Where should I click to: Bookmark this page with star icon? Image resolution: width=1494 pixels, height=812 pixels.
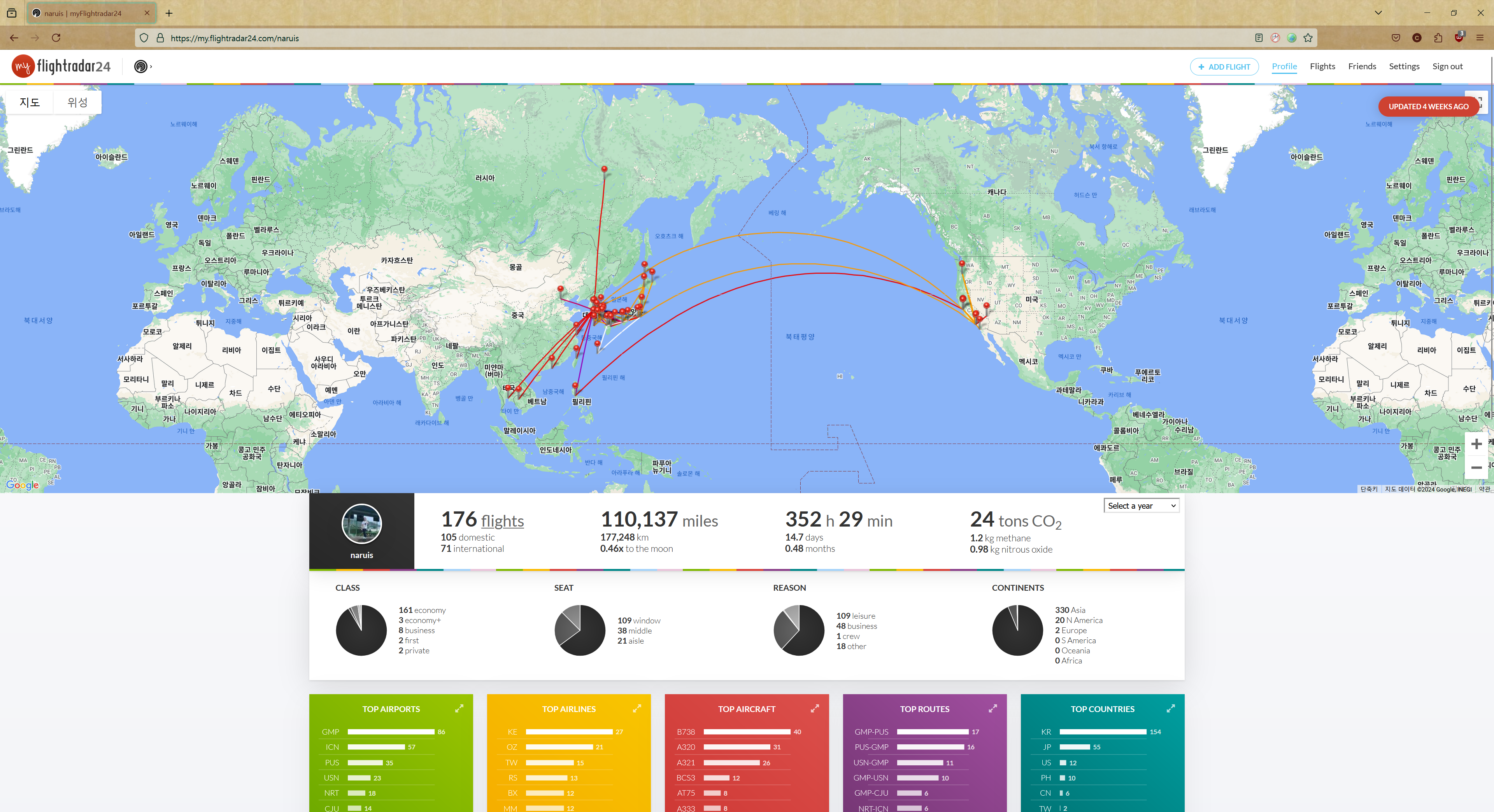[x=1308, y=38]
